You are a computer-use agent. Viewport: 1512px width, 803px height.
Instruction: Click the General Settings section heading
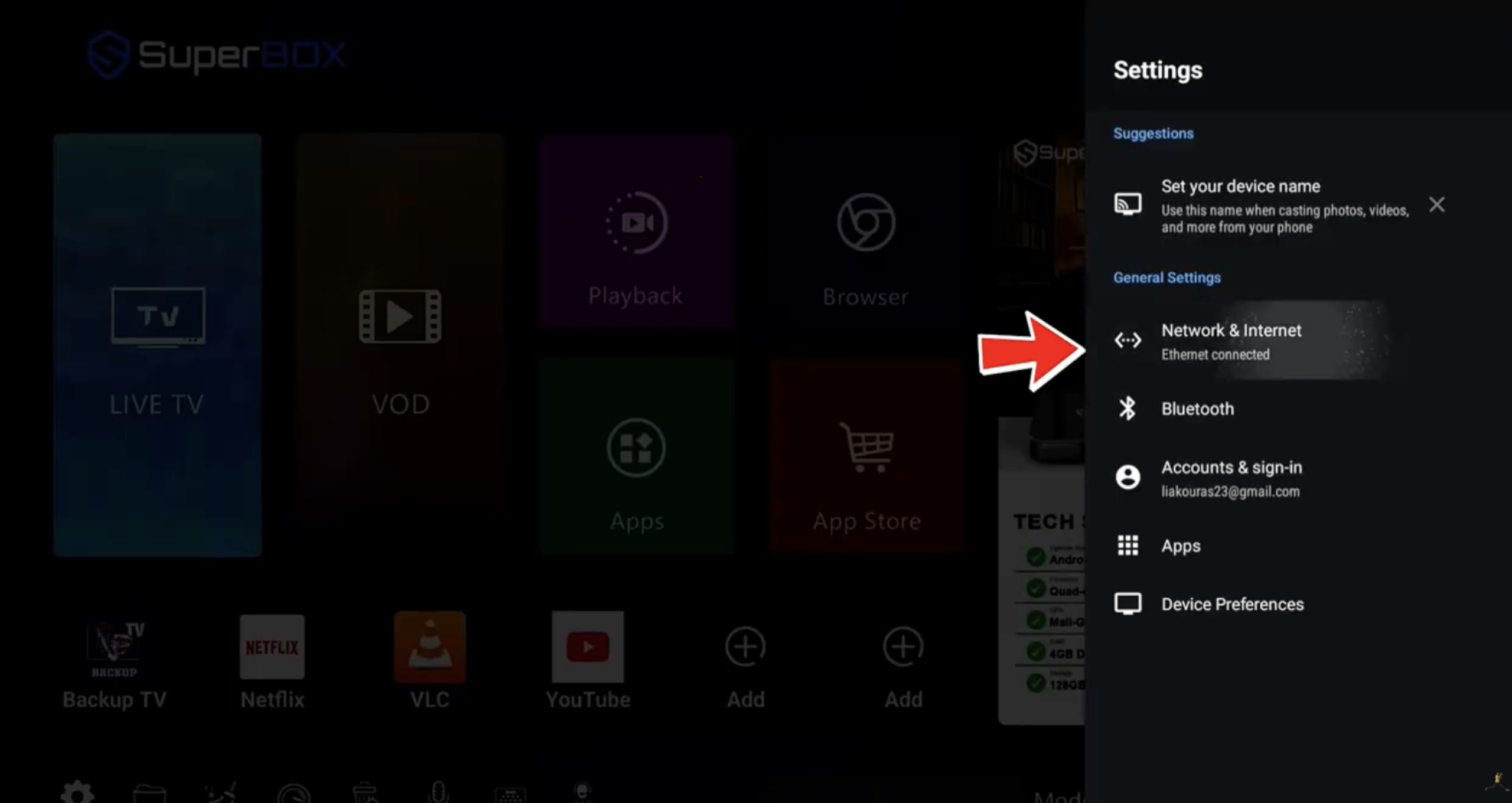[x=1166, y=278]
